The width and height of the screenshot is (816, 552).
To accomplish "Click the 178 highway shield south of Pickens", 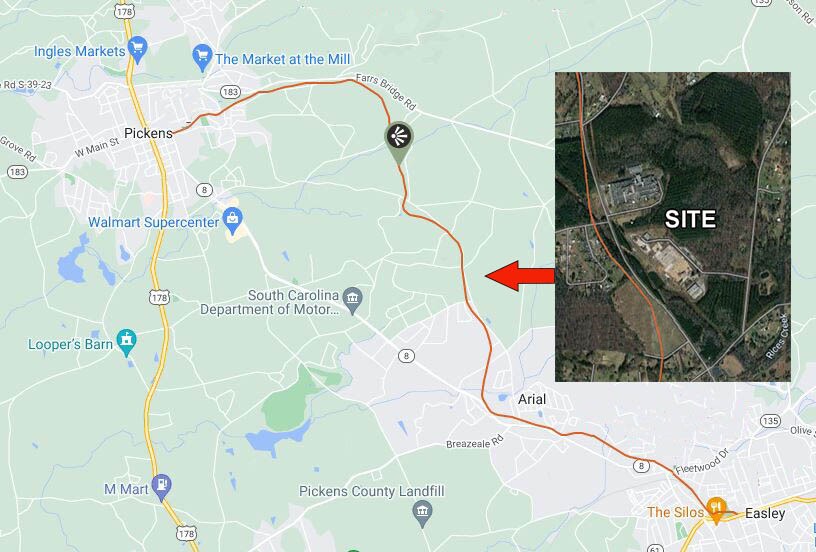I will tap(159, 298).
